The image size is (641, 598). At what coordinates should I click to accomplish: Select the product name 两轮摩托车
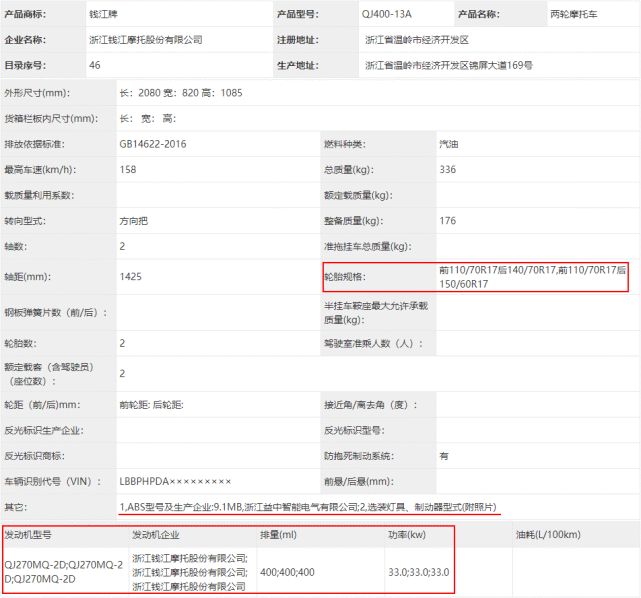574,14
